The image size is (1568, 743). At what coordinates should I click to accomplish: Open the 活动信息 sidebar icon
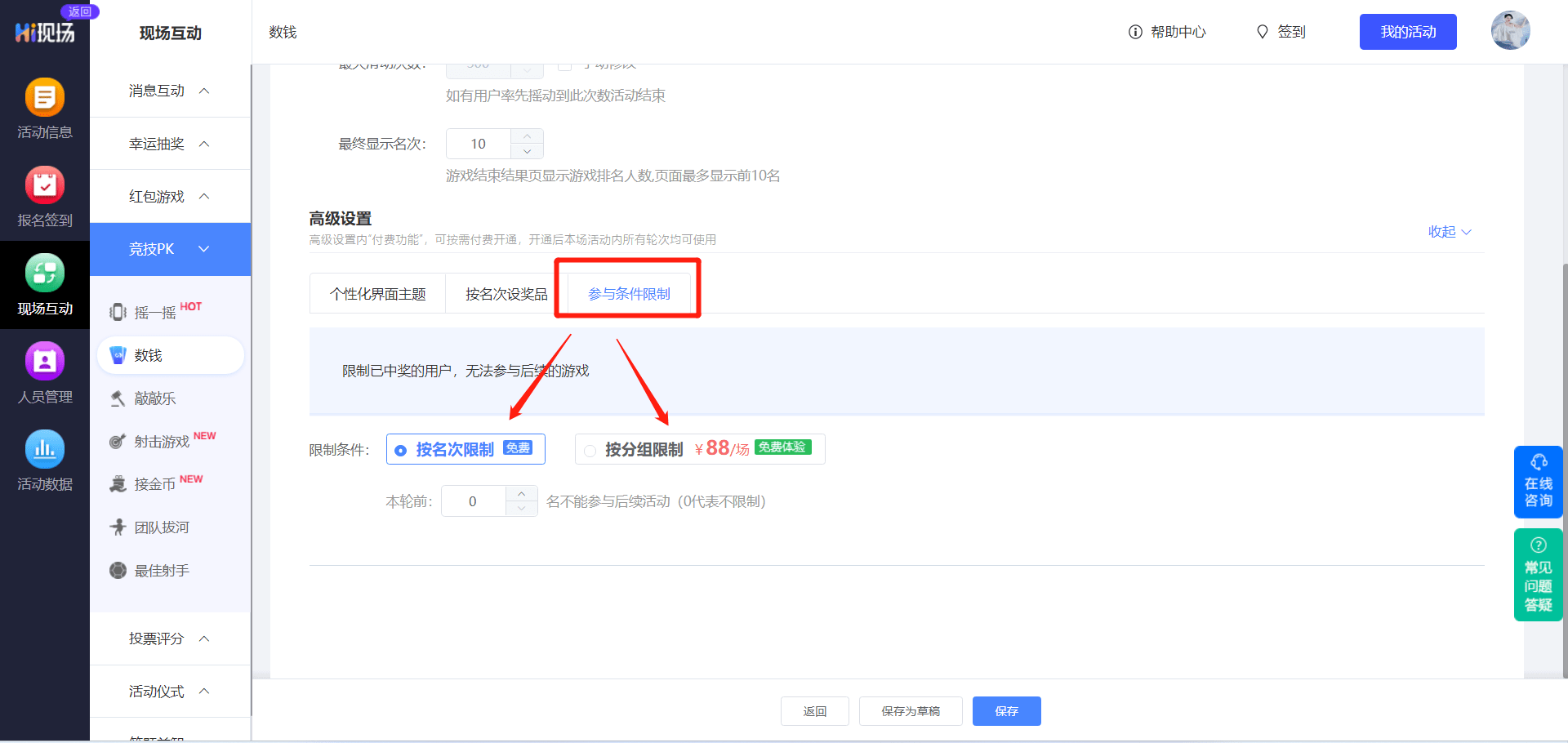tap(45, 98)
